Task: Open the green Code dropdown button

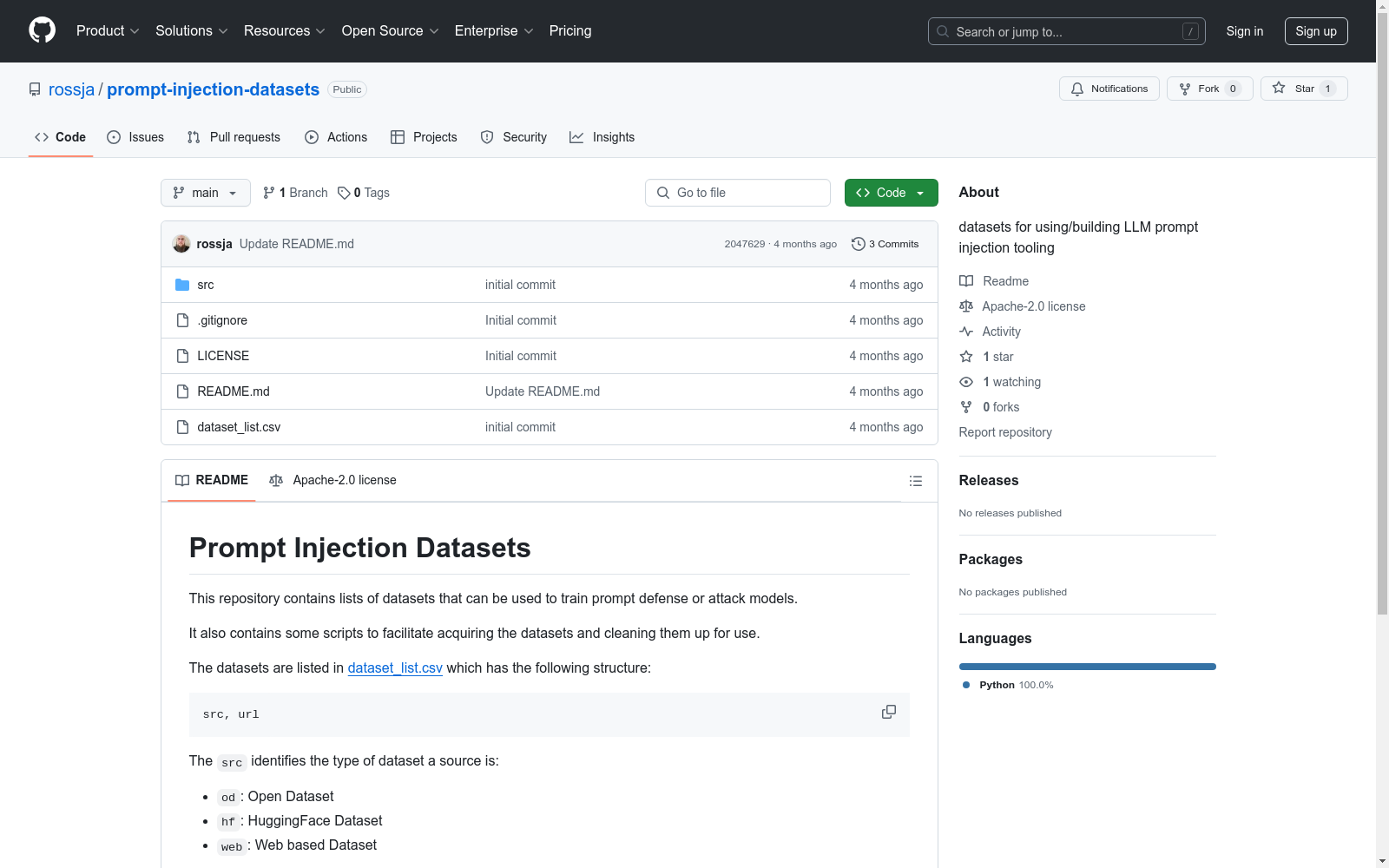Action: 892,193
